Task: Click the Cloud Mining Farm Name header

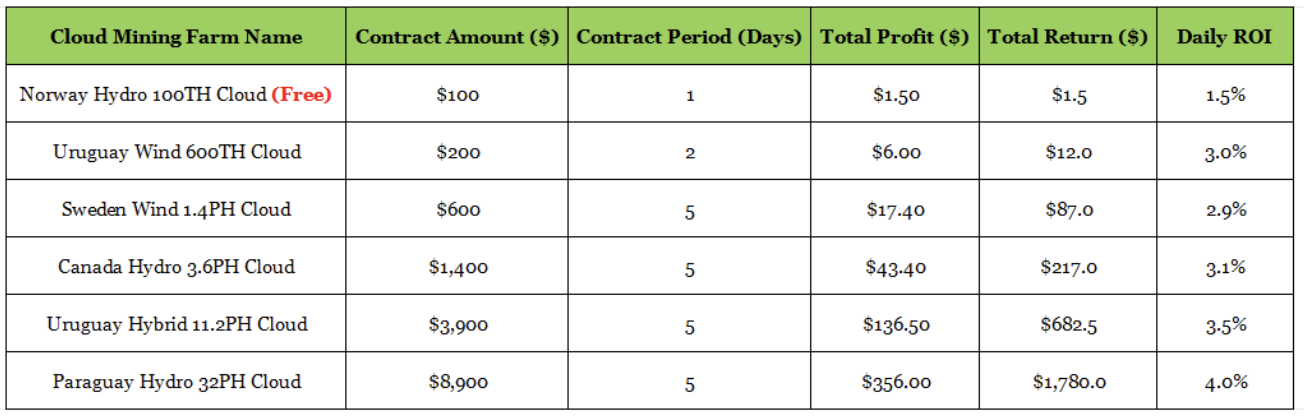Action: (176, 37)
